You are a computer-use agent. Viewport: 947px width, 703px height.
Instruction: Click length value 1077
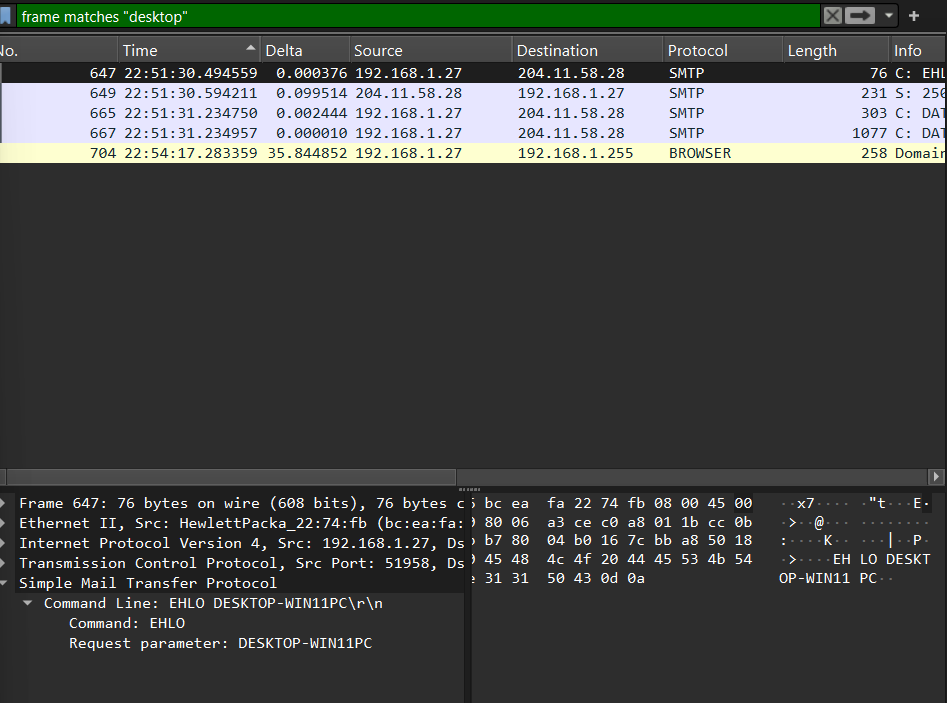869,133
